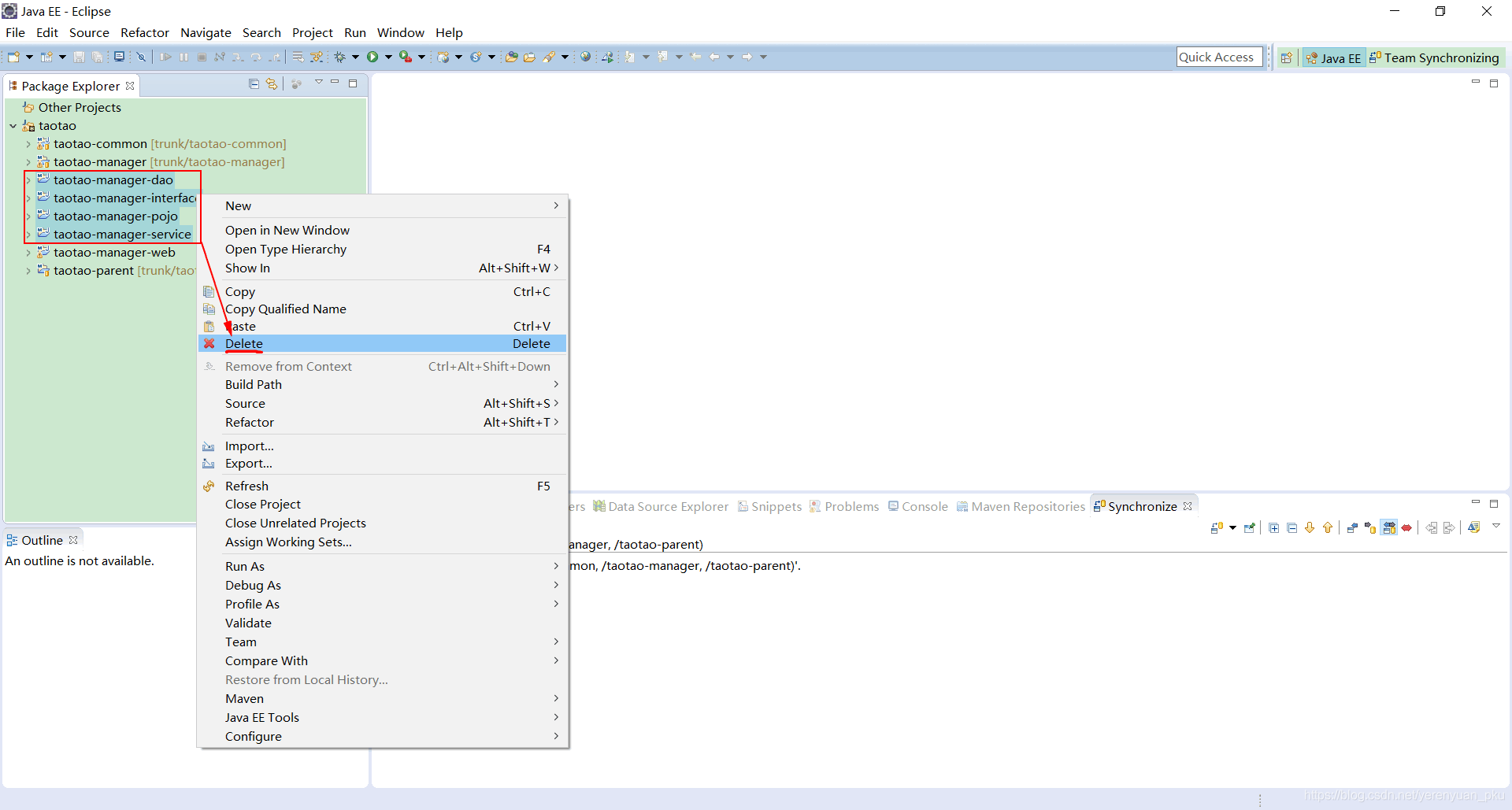
Task: Click the Last Edit Location arrow
Action: click(695, 57)
